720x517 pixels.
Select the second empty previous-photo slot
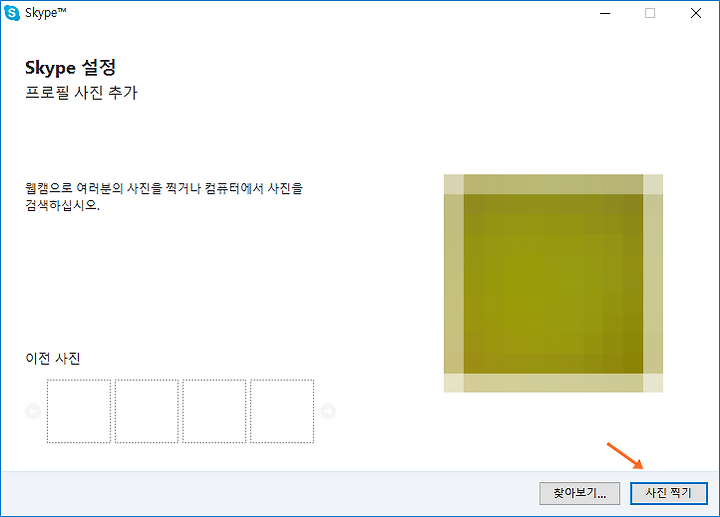coord(146,411)
